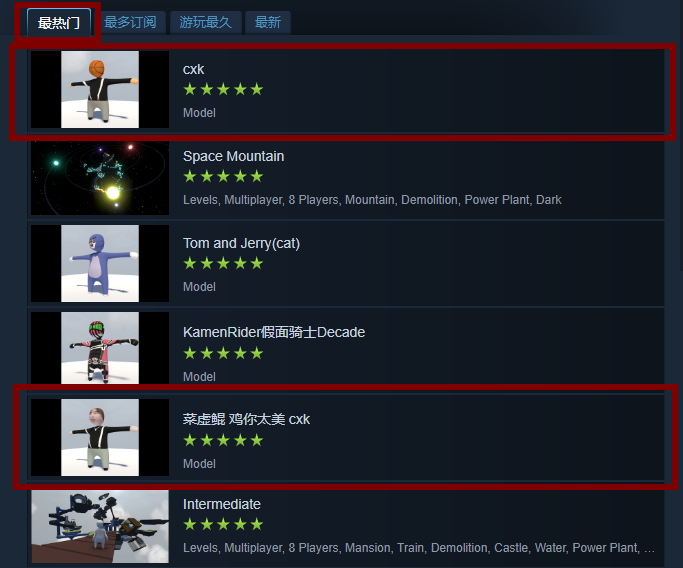The height and width of the screenshot is (568, 683).
Task: Open the basketball-head cxk model thumbnail
Action: 100,89
